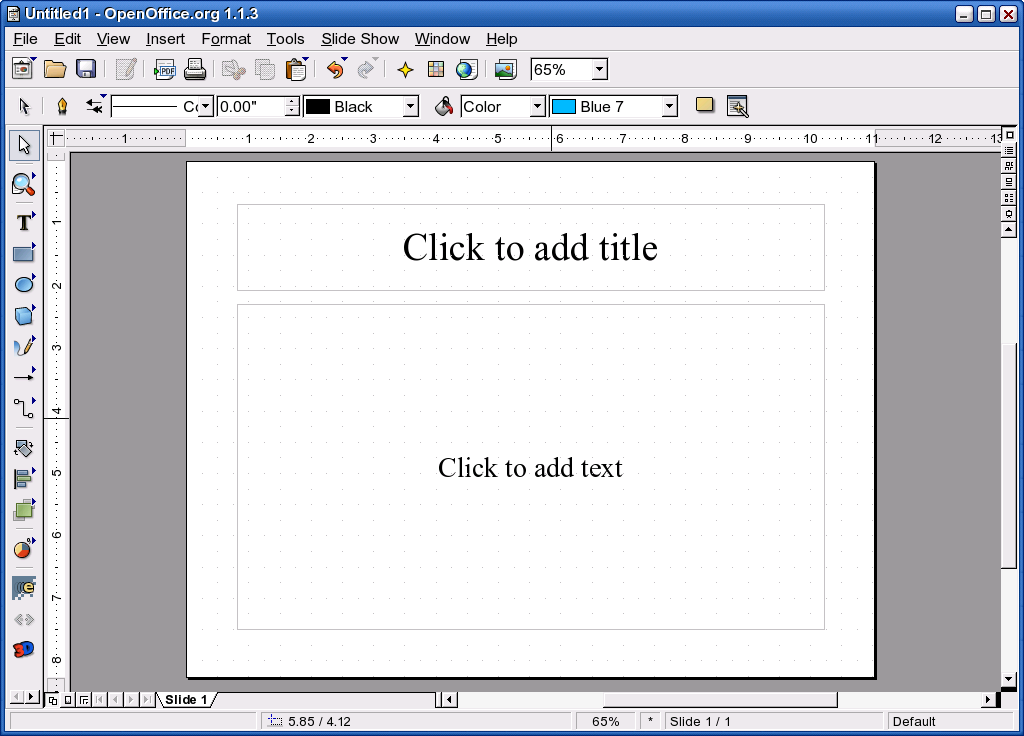1024x736 pixels.
Task: Open the 3D Controller icon
Action: click(x=24, y=649)
